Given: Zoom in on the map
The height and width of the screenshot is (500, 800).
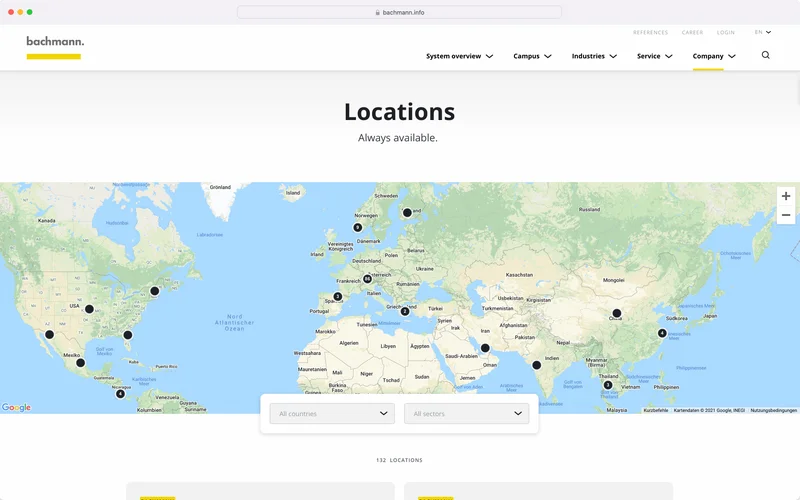Looking at the screenshot, I should [786, 196].
